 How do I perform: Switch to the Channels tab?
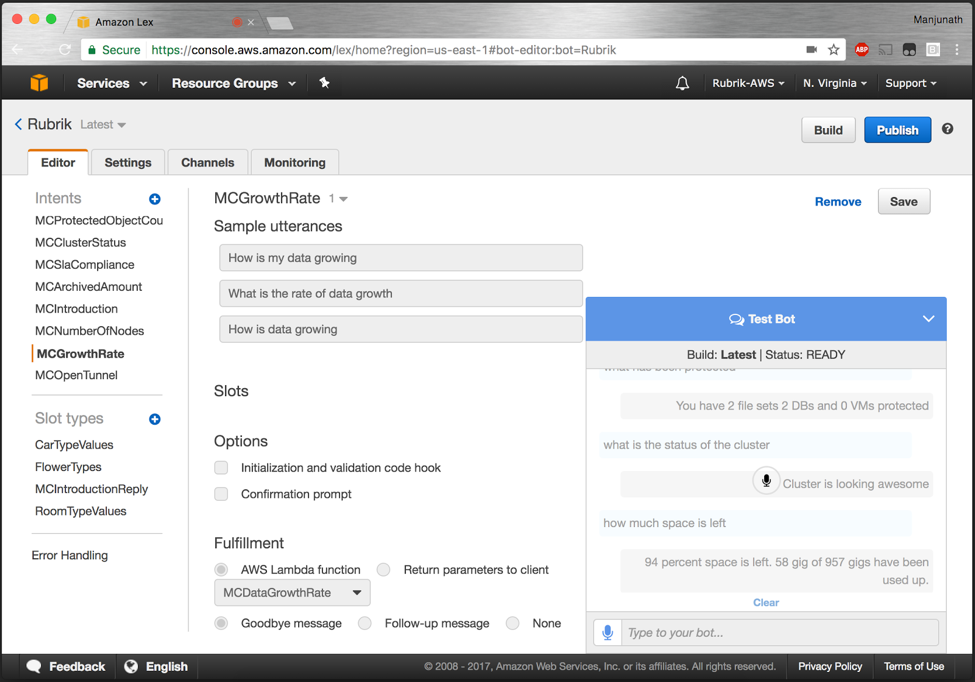click(x=208, y=162)
